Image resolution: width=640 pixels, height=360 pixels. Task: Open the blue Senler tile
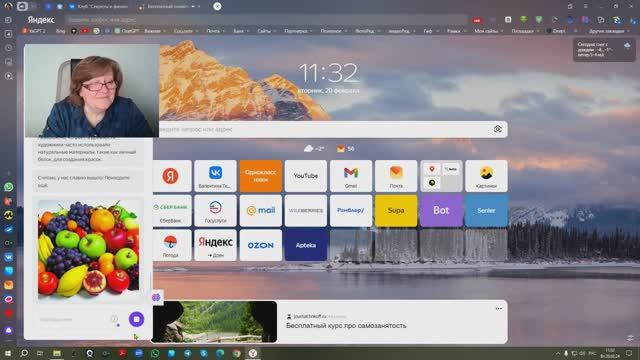(x=486, y=211)
